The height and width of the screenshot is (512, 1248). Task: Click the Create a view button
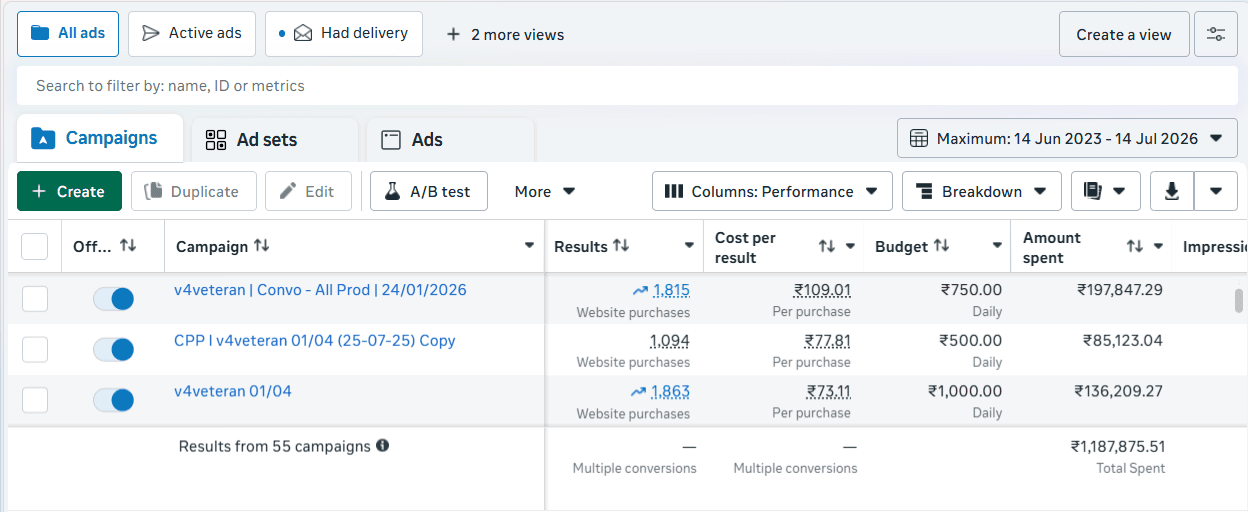pos(1124,34)
